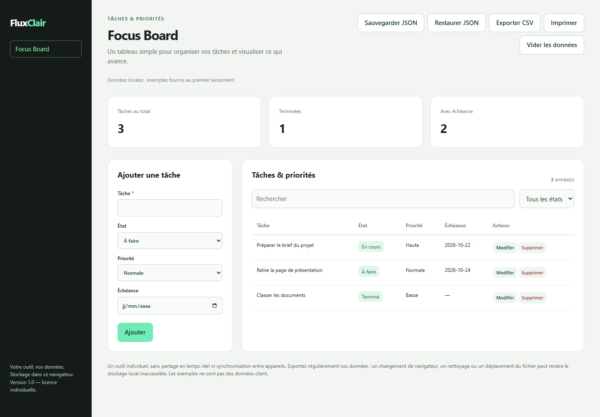Export data with Exporter CSV

[x=515, y=23]
